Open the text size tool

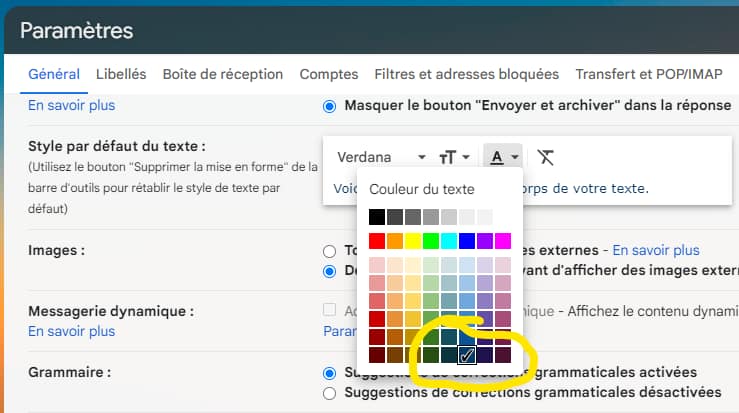[448, 157]
